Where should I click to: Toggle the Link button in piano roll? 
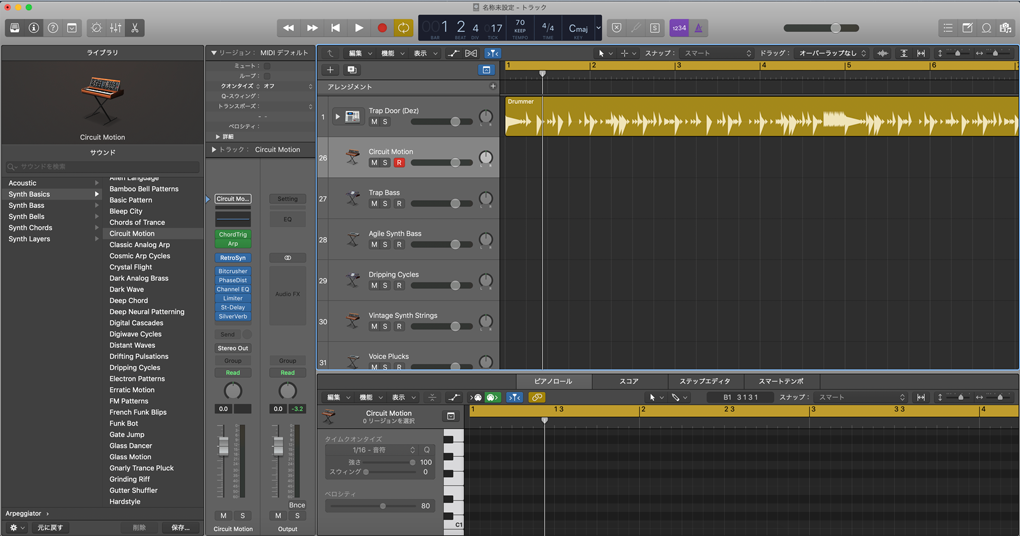click(537, 397)
